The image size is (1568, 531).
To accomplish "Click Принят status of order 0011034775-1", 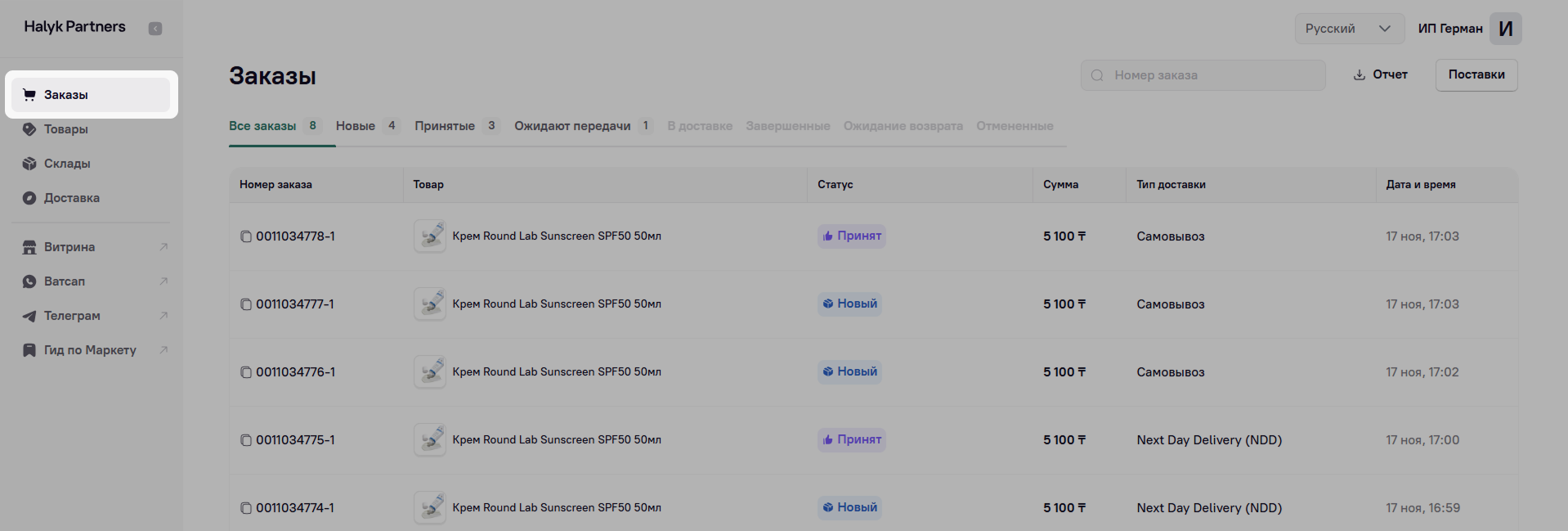I will pyautogui.click(x=851, y=440).
